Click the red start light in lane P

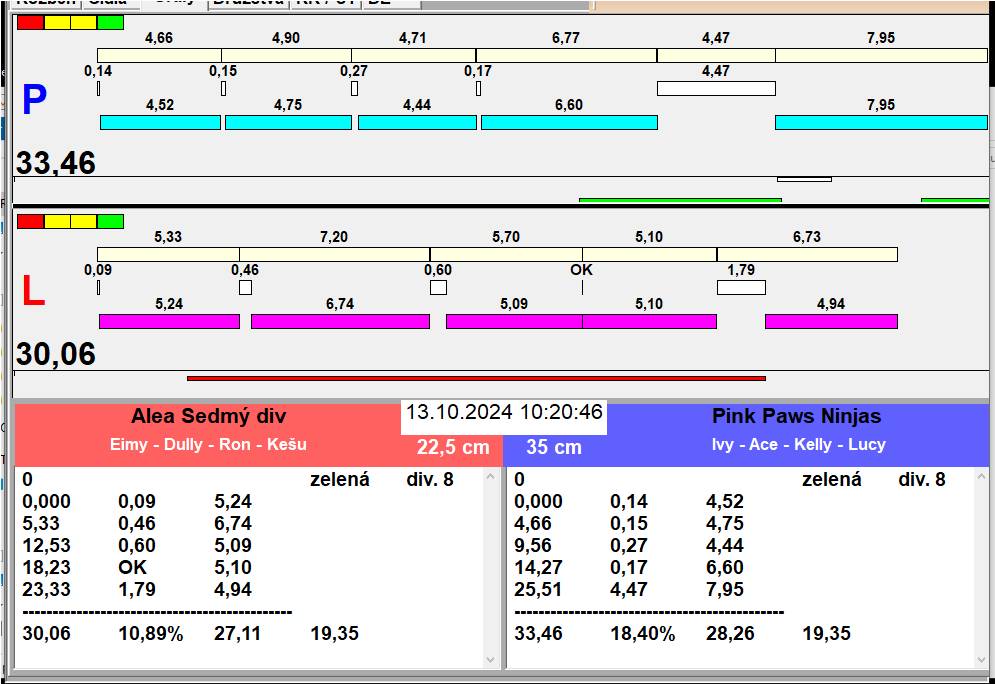click(31, 22)
